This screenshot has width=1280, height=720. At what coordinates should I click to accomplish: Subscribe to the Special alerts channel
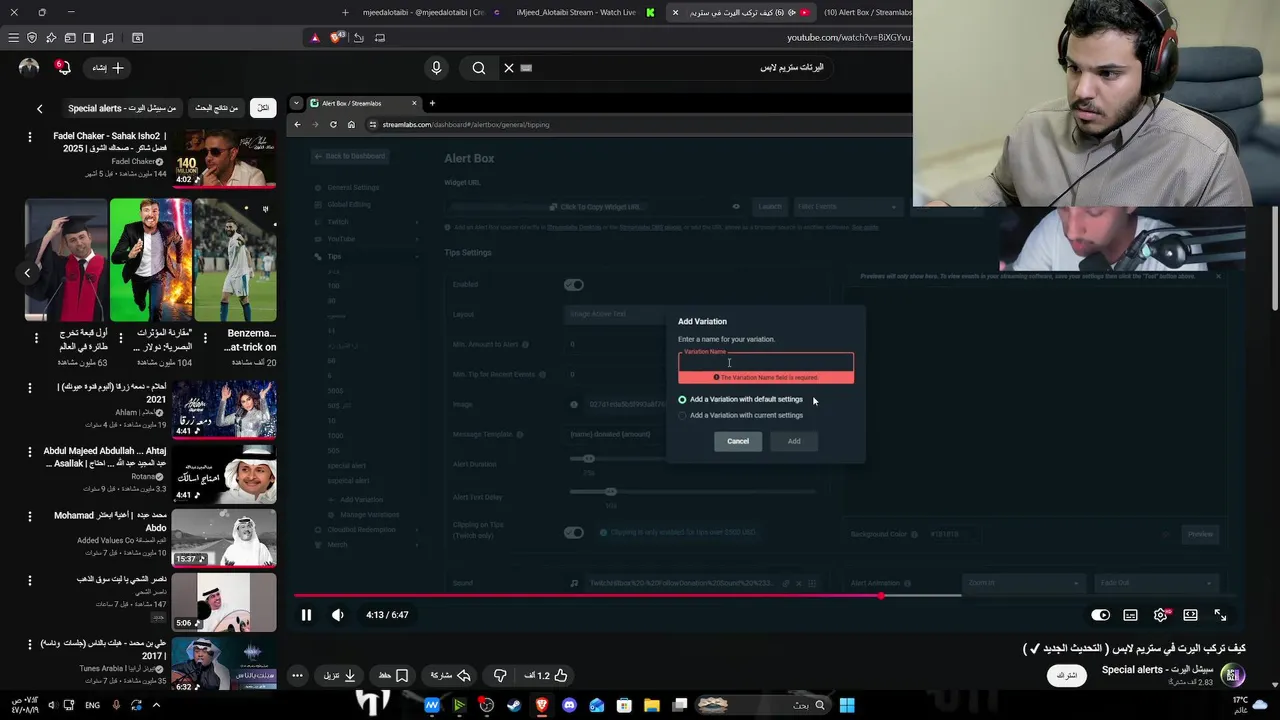point(1067,675)
